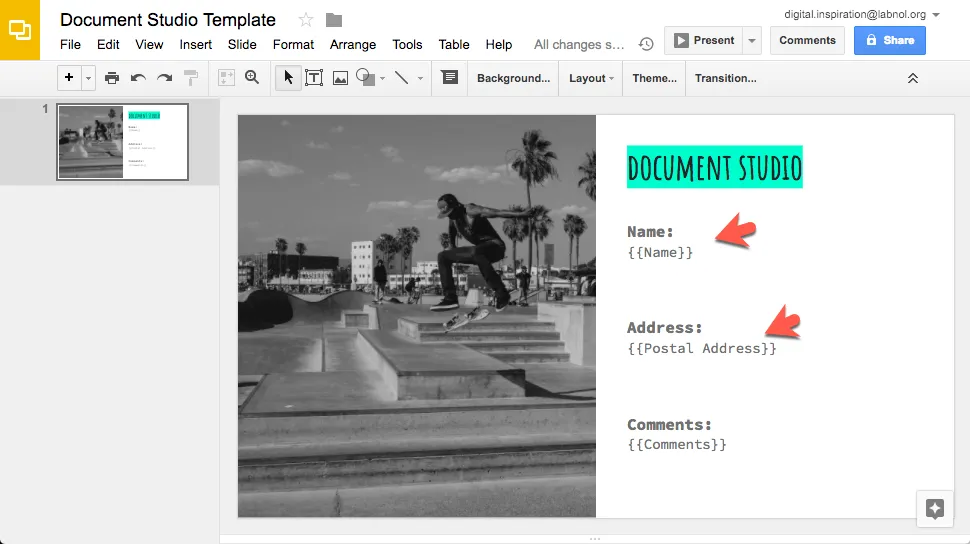The image size is (970, 544).
Task: Open the View menu
Action: (x=149, y=45)
